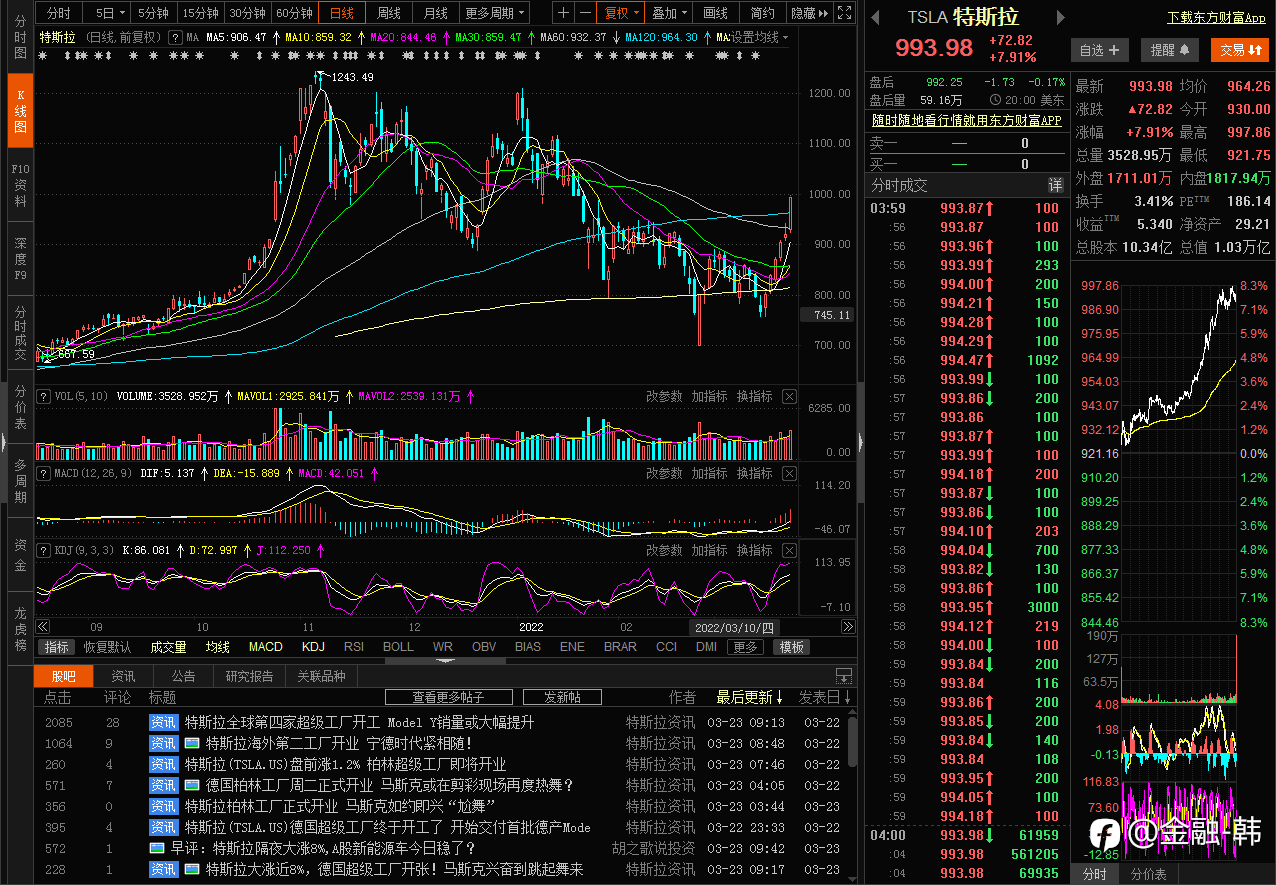Screen dimensions: 1276x885
Task: Collapse the left sidebar with edge arrow
Action: [3, 441]
